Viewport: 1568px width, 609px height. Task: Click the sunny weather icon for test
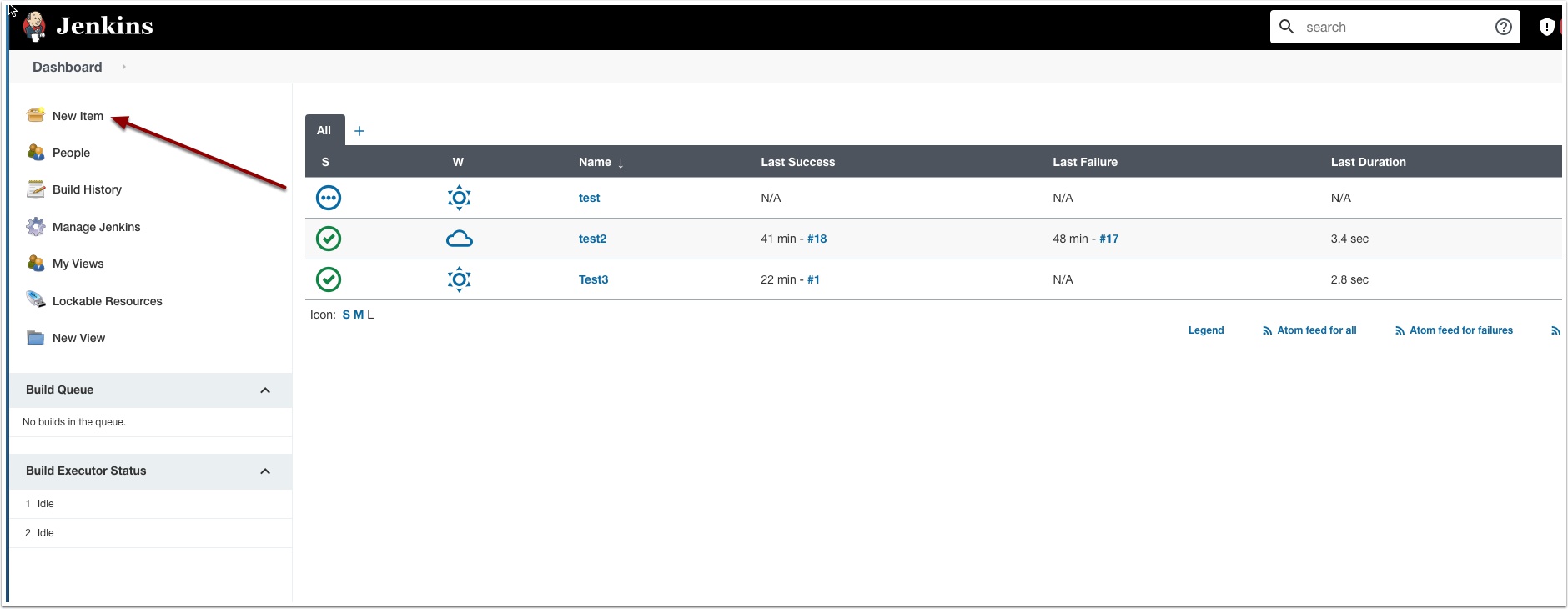coord(460,198)
